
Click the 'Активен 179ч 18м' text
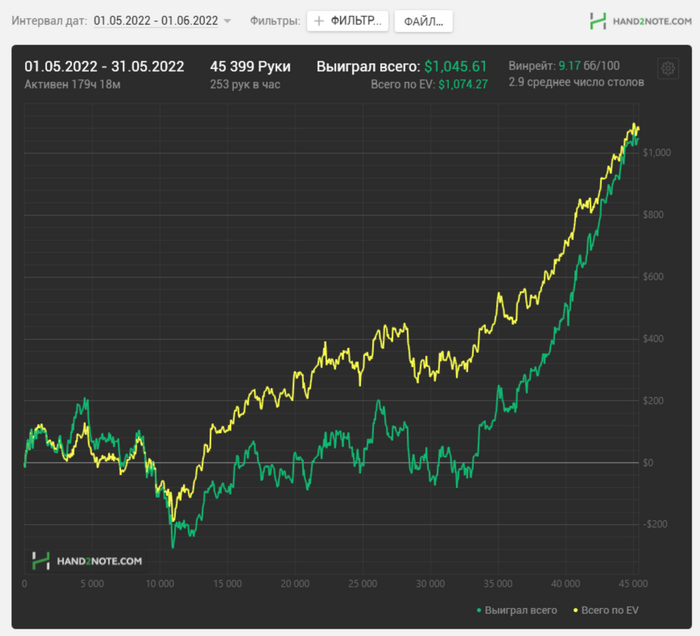[x=72, y=84]
